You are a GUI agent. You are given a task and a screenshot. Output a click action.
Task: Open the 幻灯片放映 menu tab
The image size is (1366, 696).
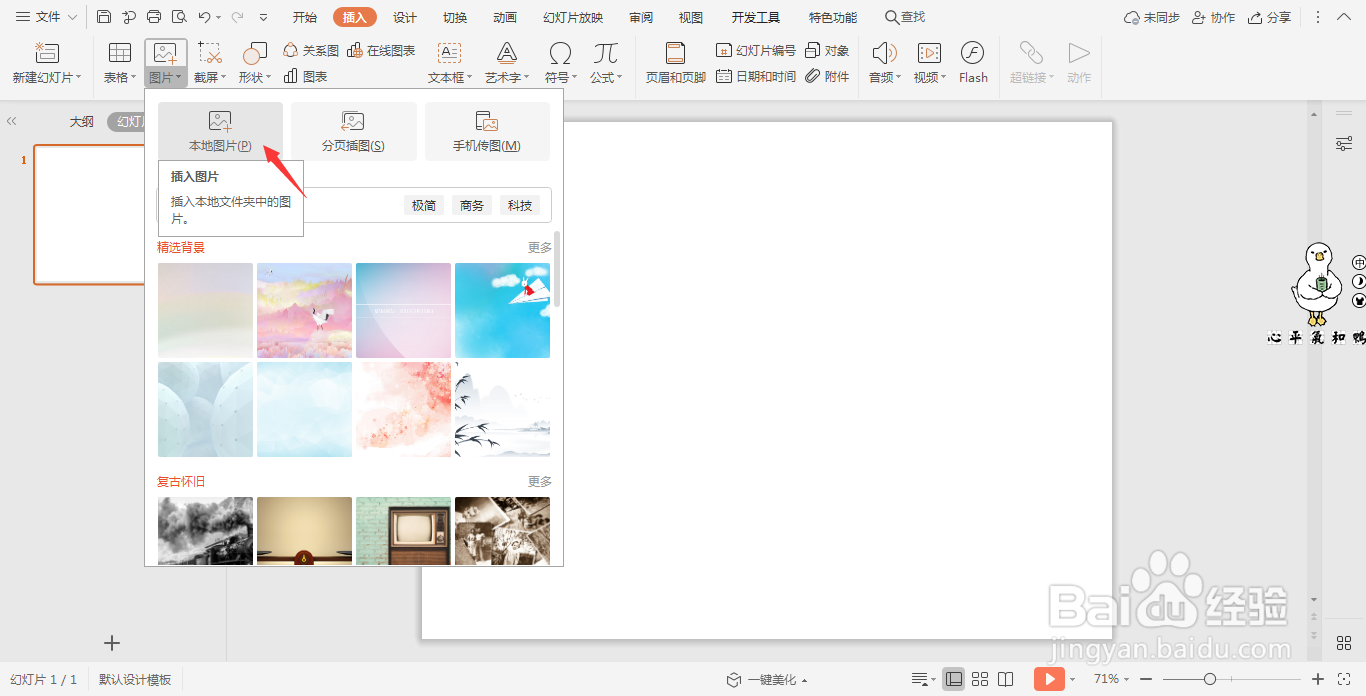[571, 16]
